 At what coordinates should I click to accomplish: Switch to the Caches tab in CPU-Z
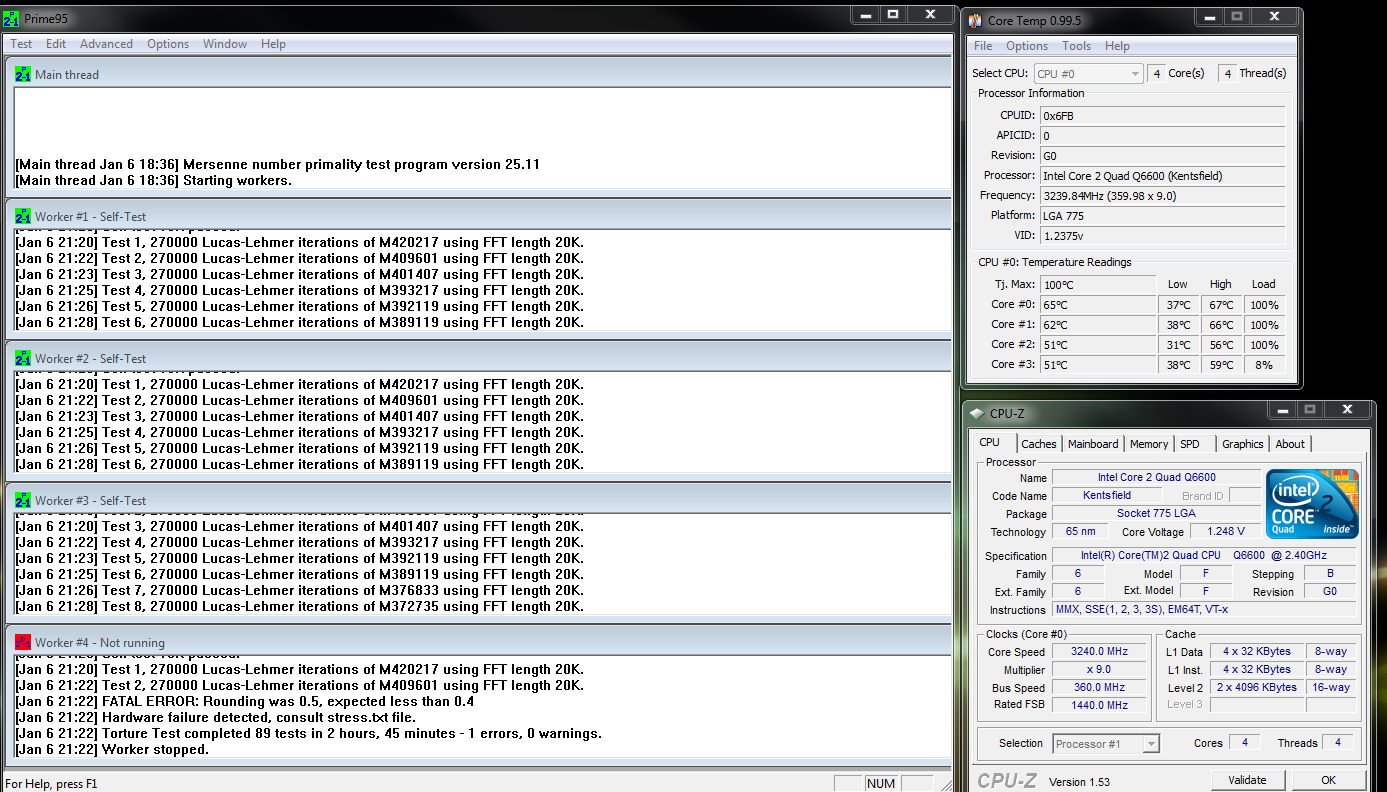1039,444
